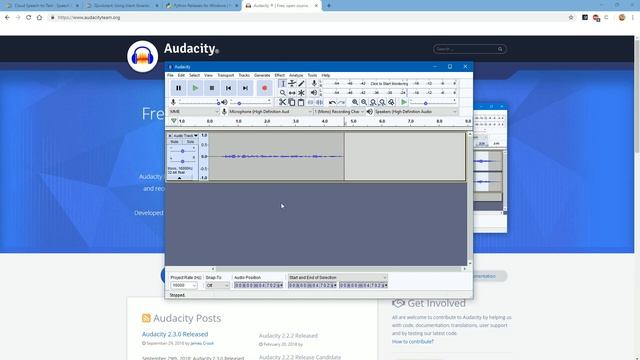This screenshot has width=640, height=360.
Task: Click Start Monitoring in recording meter
Action: [389, 83]
